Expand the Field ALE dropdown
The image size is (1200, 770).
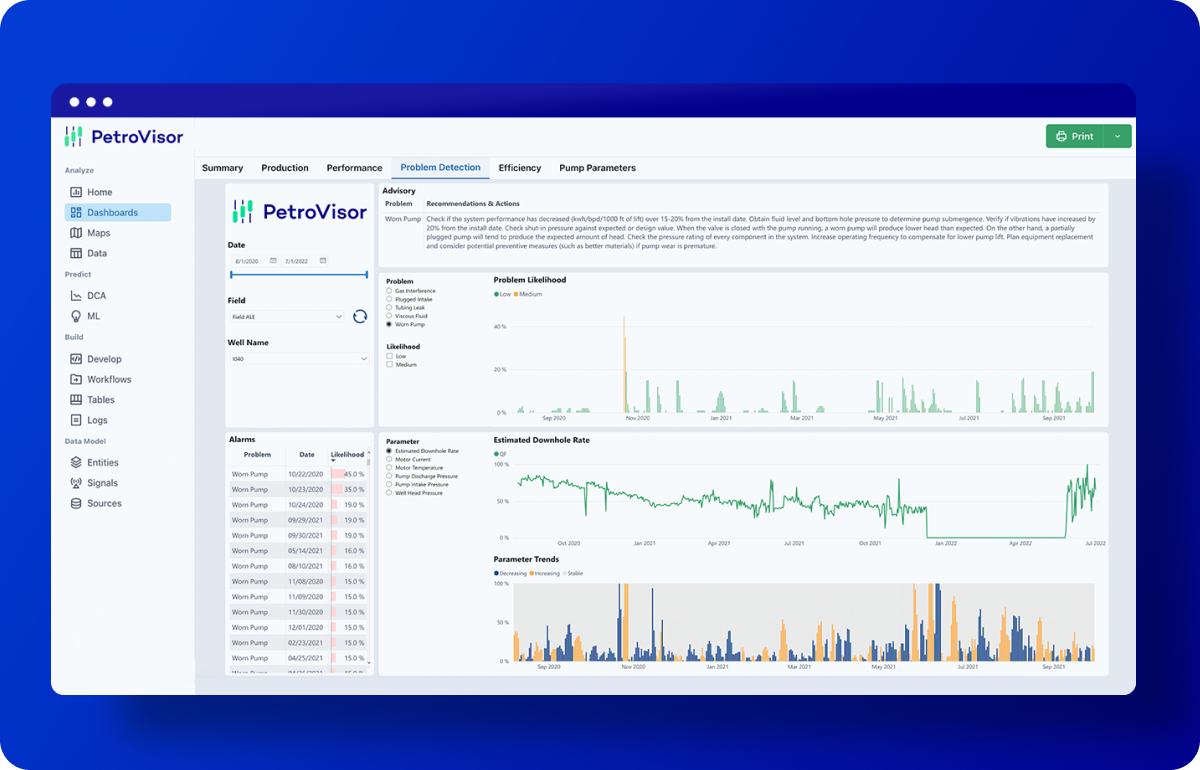[x=340, y=317]
